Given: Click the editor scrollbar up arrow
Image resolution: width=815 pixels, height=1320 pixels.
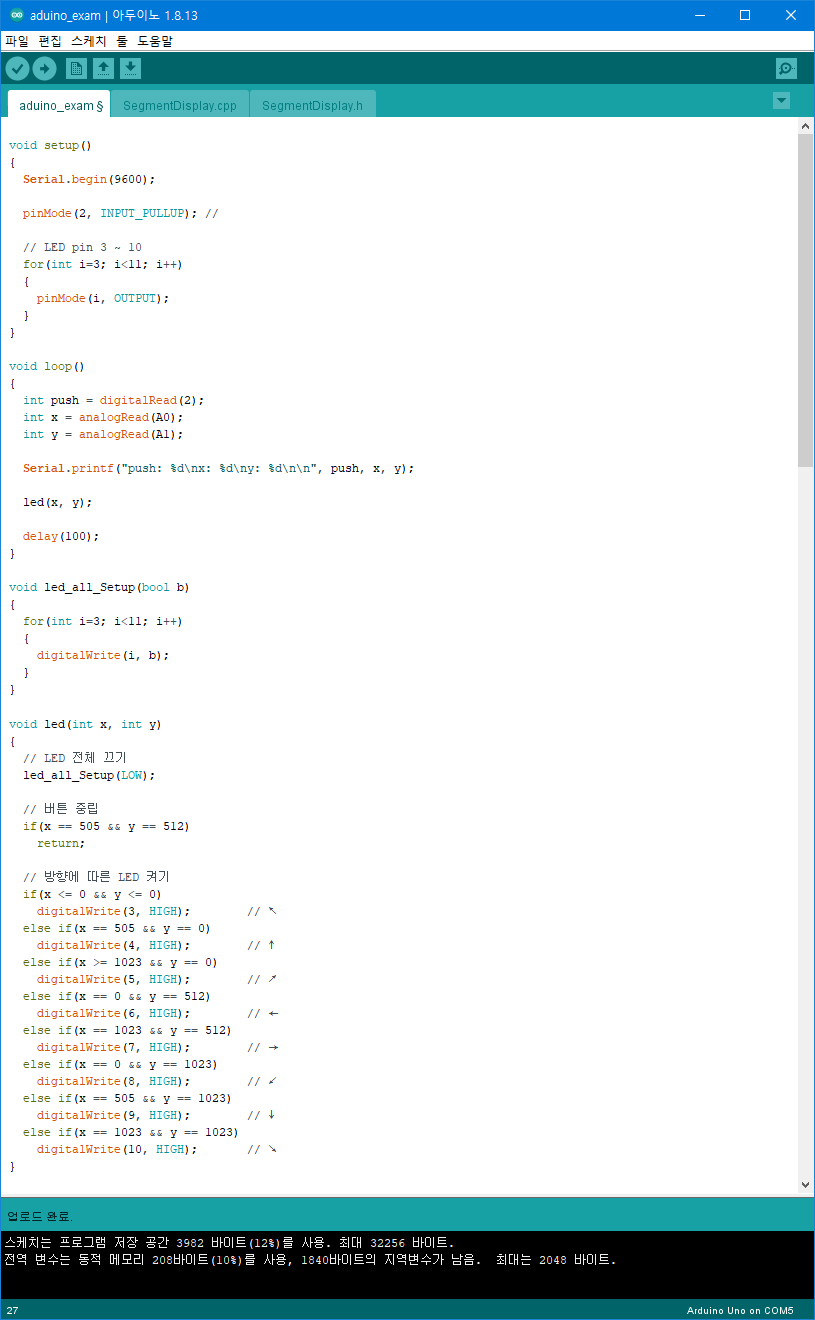Looking at the screenshot, I should pyautogui.click(x=806, y=126).
